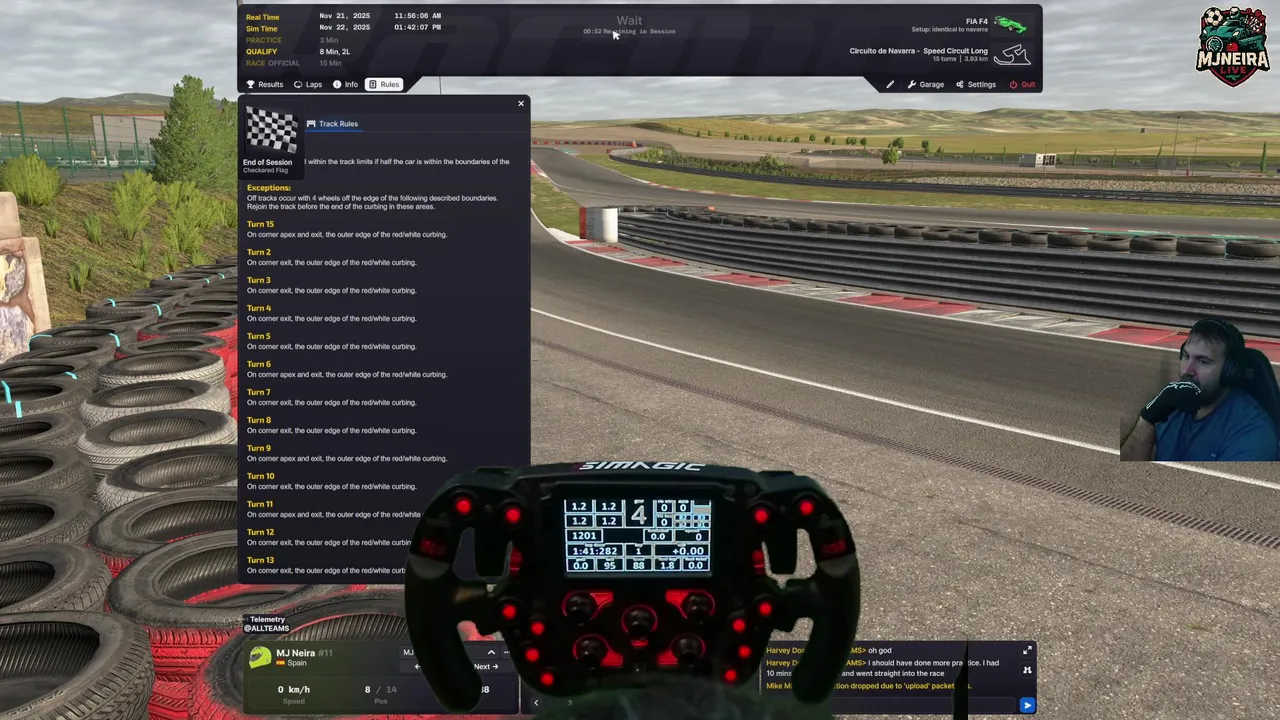Image resolution: width=1280 pixels, height=720 pixels.
Task: Click the trophy icon beside Results
Action: [251, 84]
